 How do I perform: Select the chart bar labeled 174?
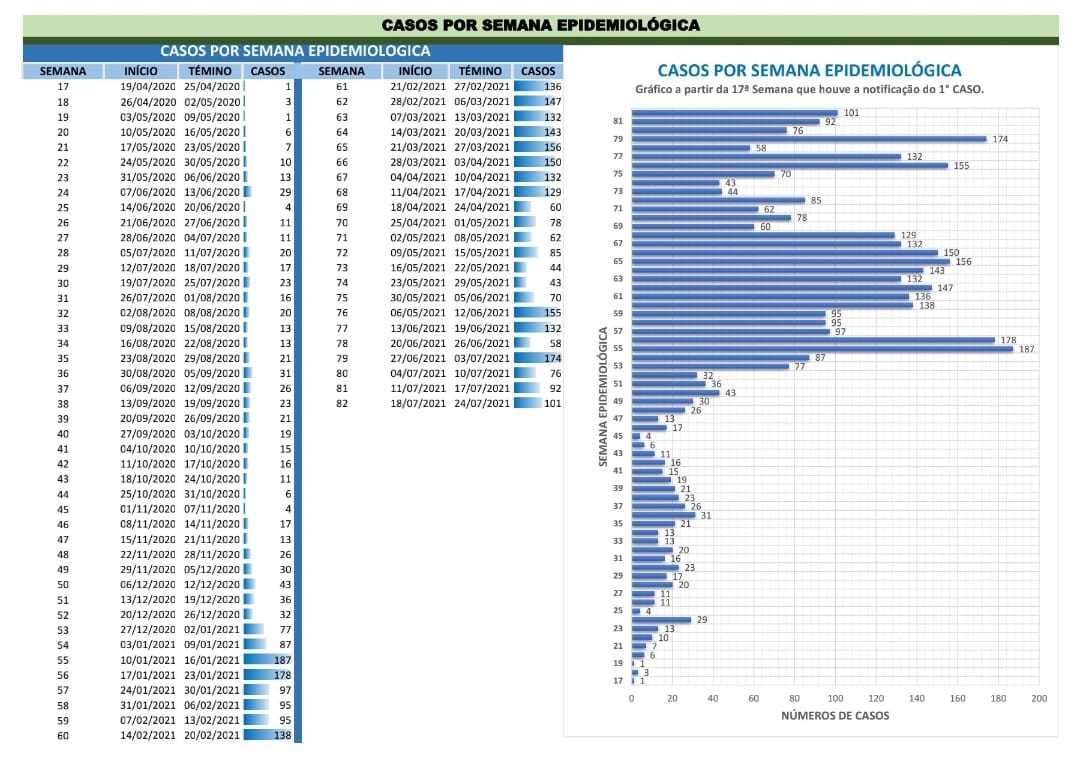click(809, 139)
